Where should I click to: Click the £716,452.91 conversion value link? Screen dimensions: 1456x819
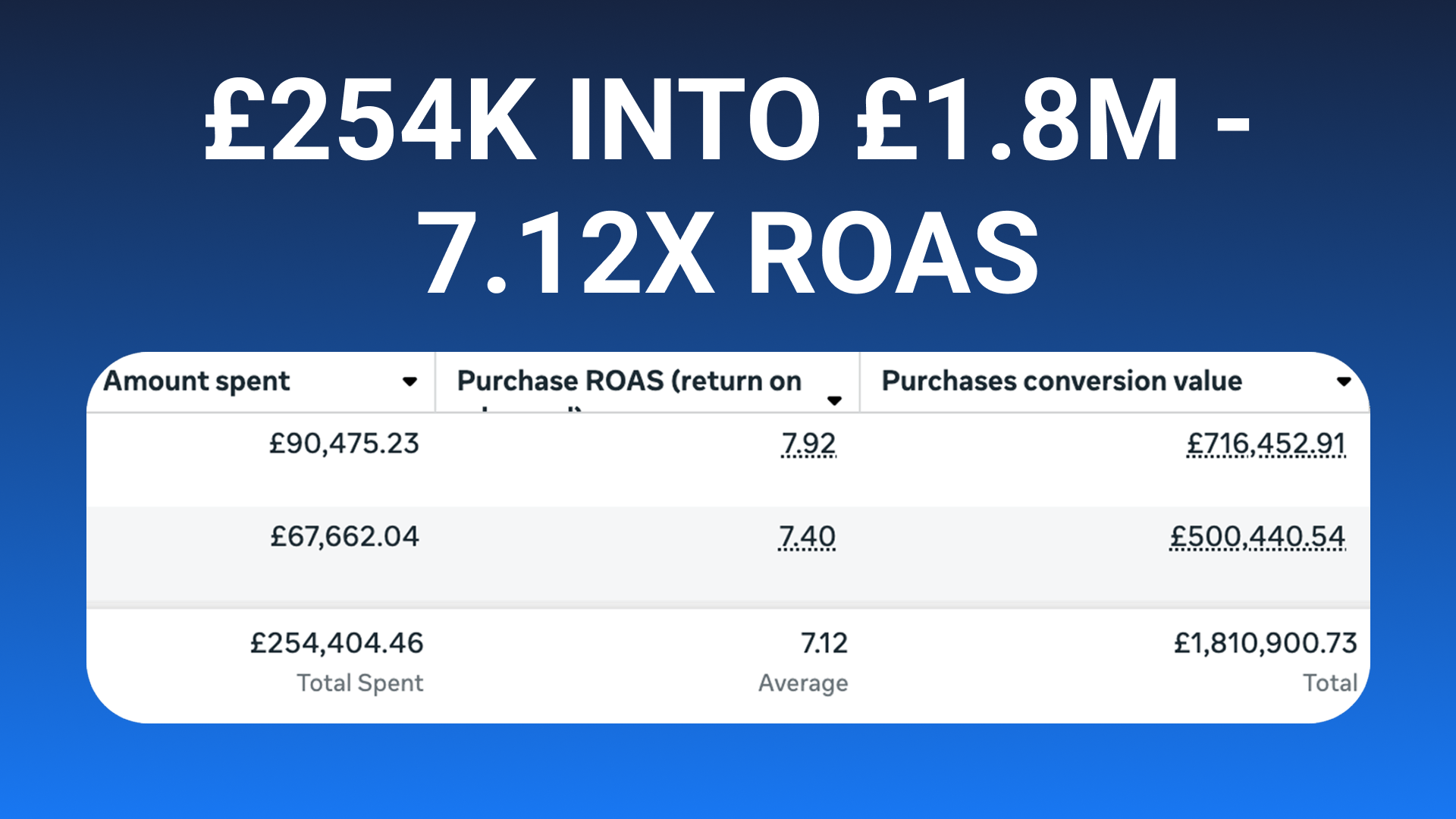[1266, 444]
